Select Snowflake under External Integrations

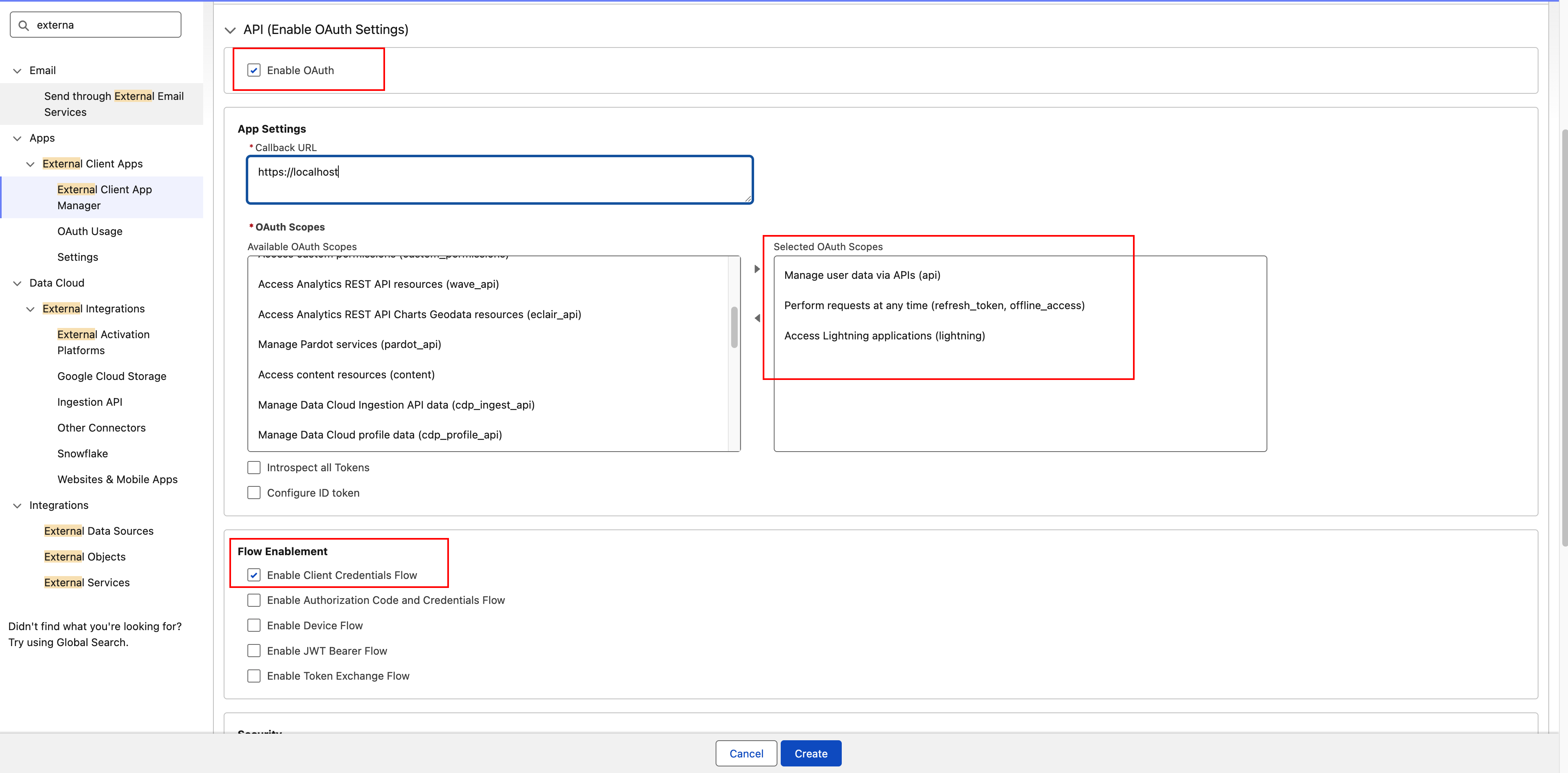click(82, 453)
